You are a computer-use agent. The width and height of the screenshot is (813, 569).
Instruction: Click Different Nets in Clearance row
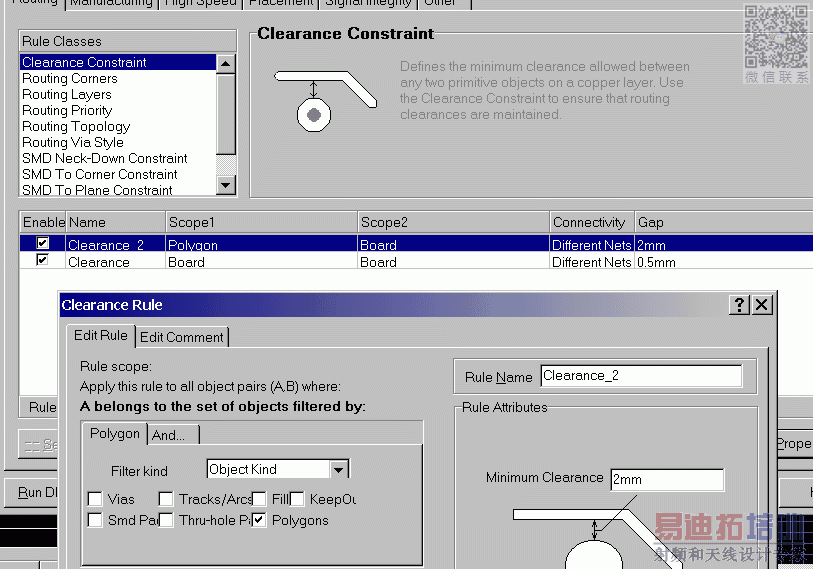tap(592, 262)
